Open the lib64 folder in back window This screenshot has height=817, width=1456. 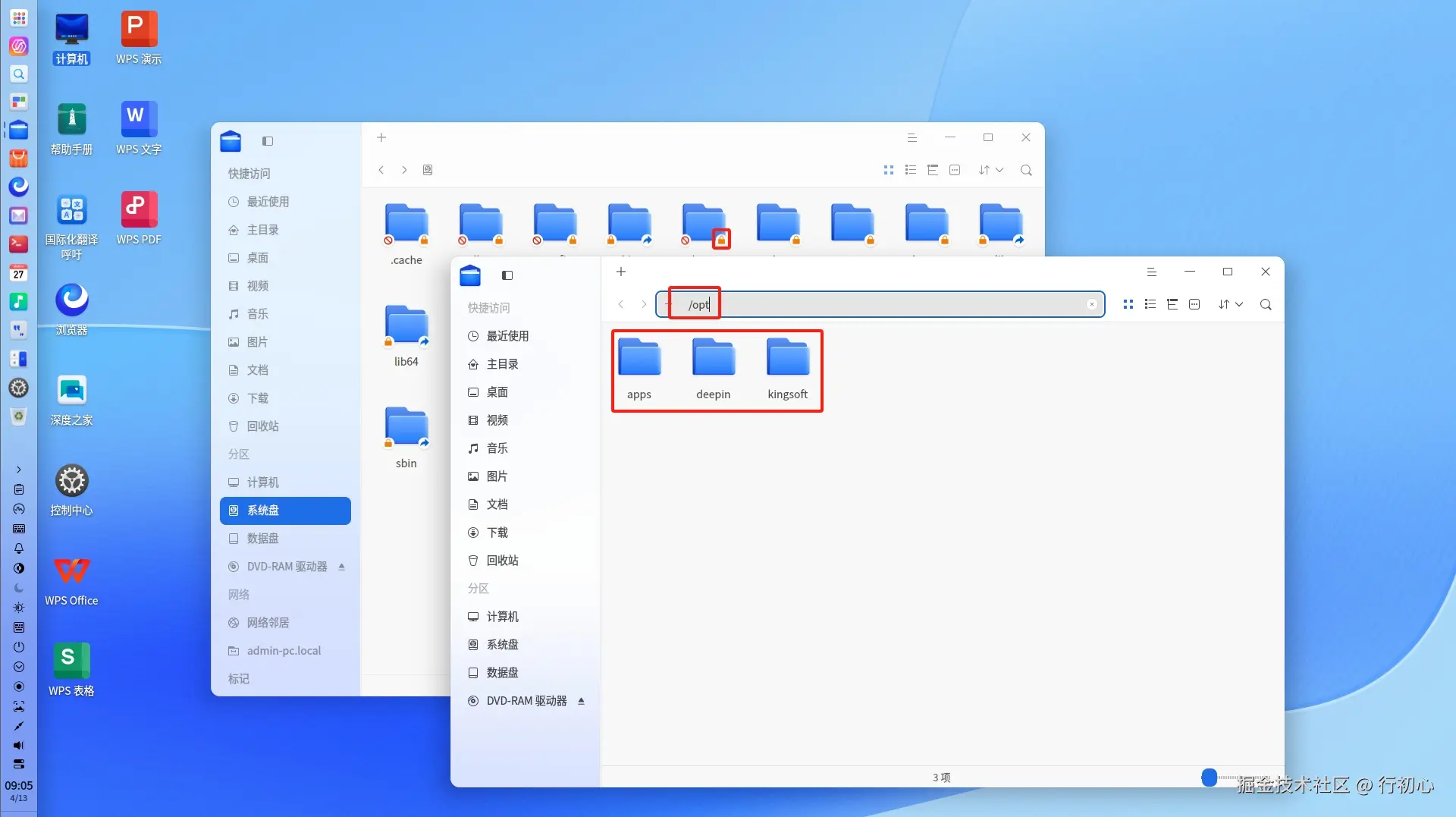[406, 335]
